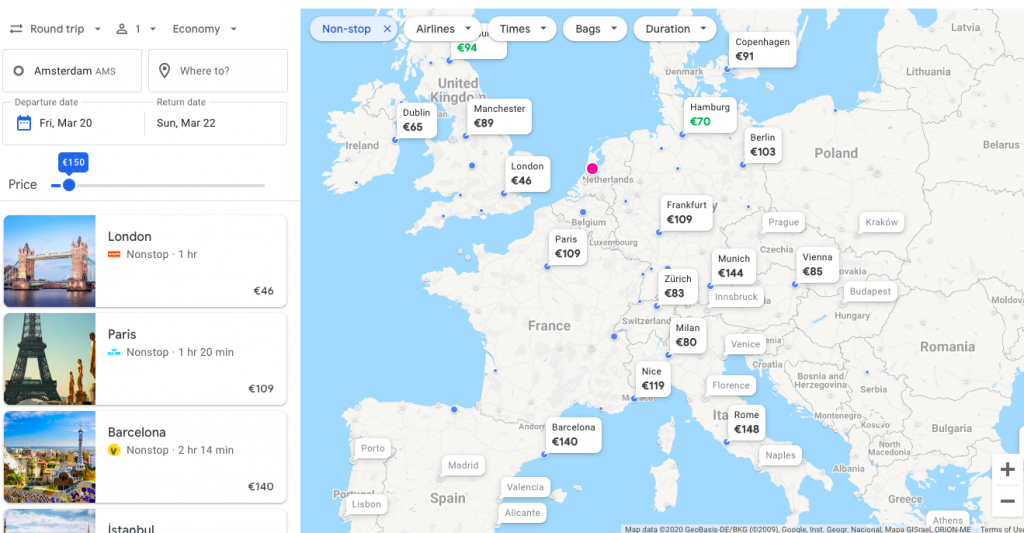Image resolution: width=1024 pixels, height=533 pixels.
Task: Select the Dublin €65 map label
Action: pyautogui.click(x=416, y=120)
